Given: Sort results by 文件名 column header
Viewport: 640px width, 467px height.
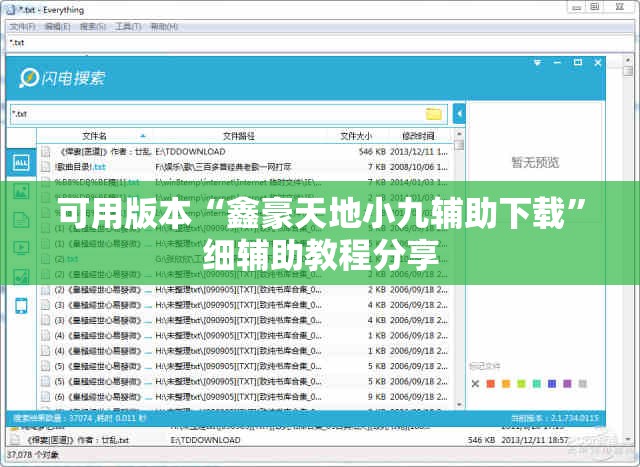Looking at the screenshot, I should click(94, 136).
